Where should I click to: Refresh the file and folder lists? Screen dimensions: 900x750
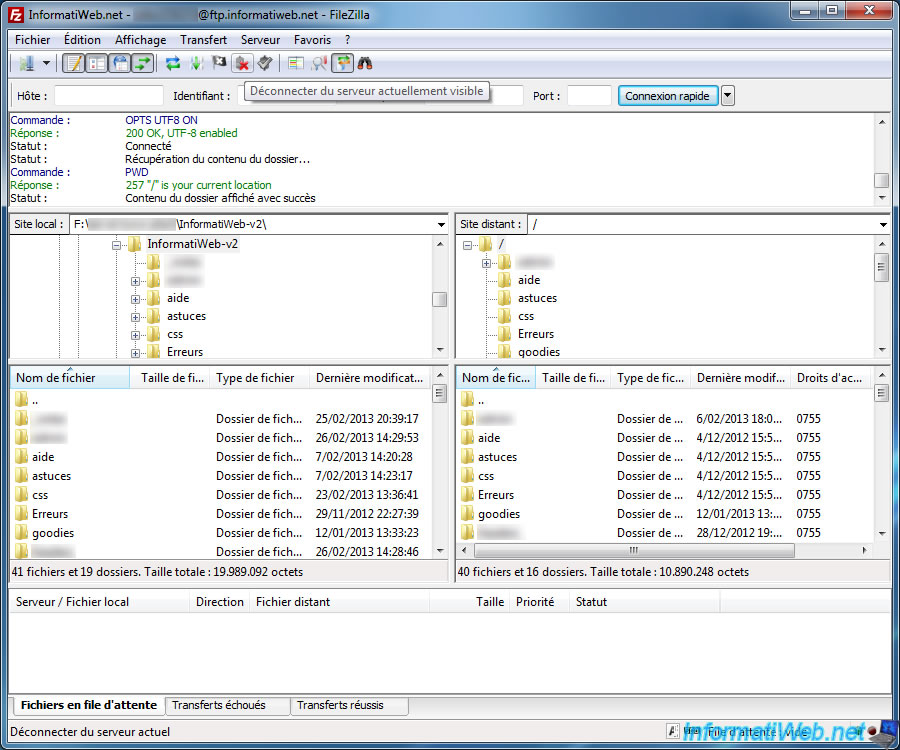tap(173, 63)
